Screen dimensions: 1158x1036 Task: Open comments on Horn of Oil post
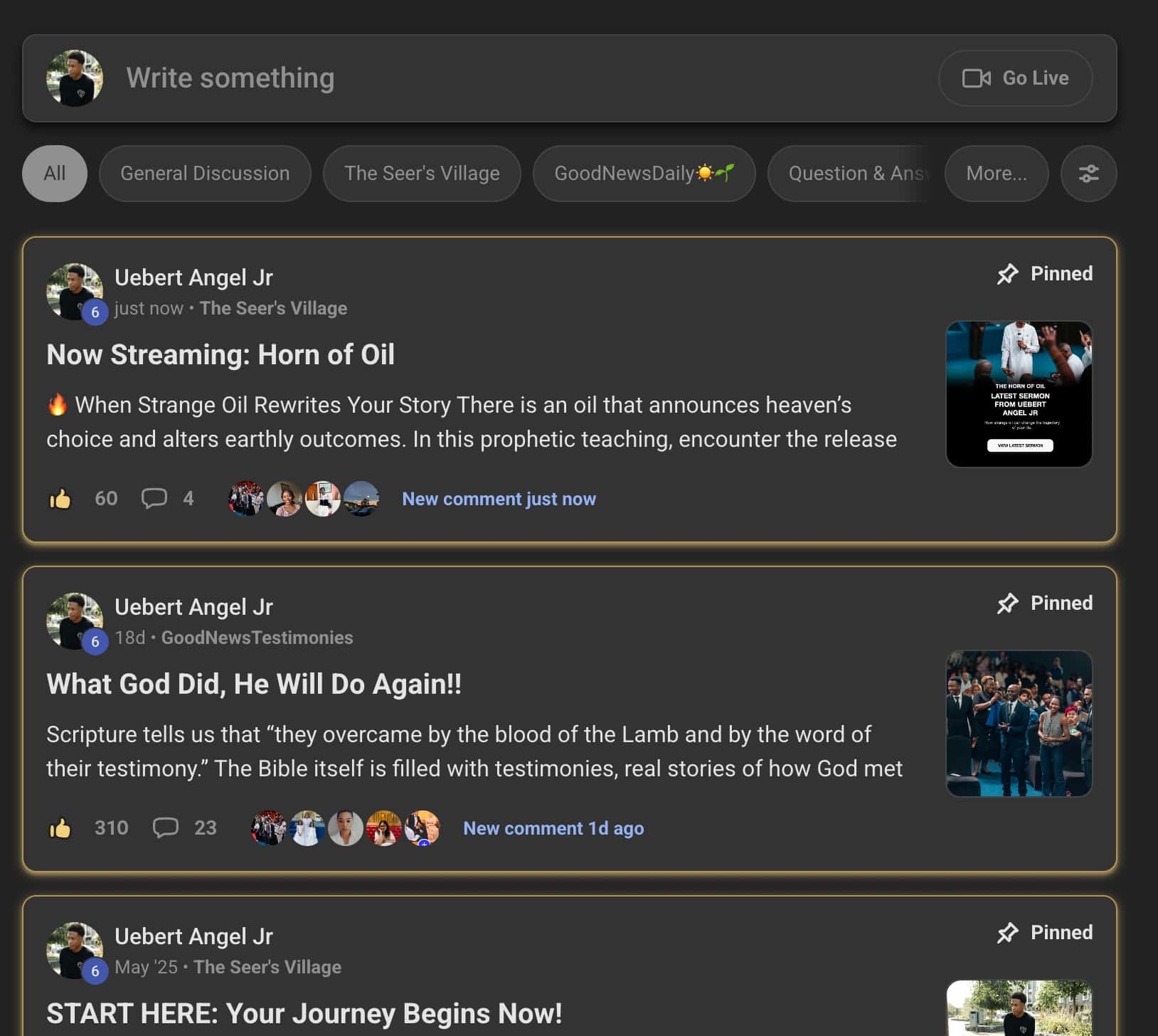[154, 498]
